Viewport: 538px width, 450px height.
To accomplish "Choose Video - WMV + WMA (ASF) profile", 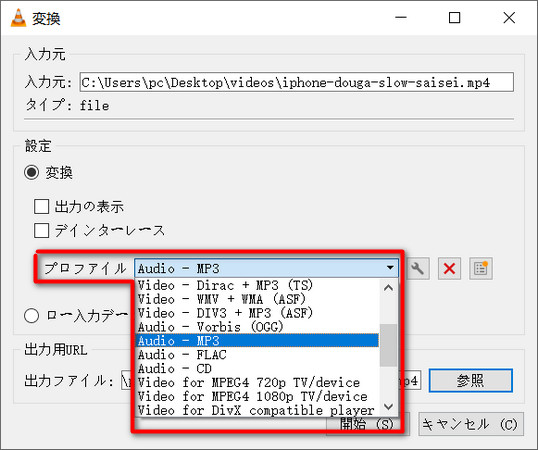I will [x=257, y=299].
